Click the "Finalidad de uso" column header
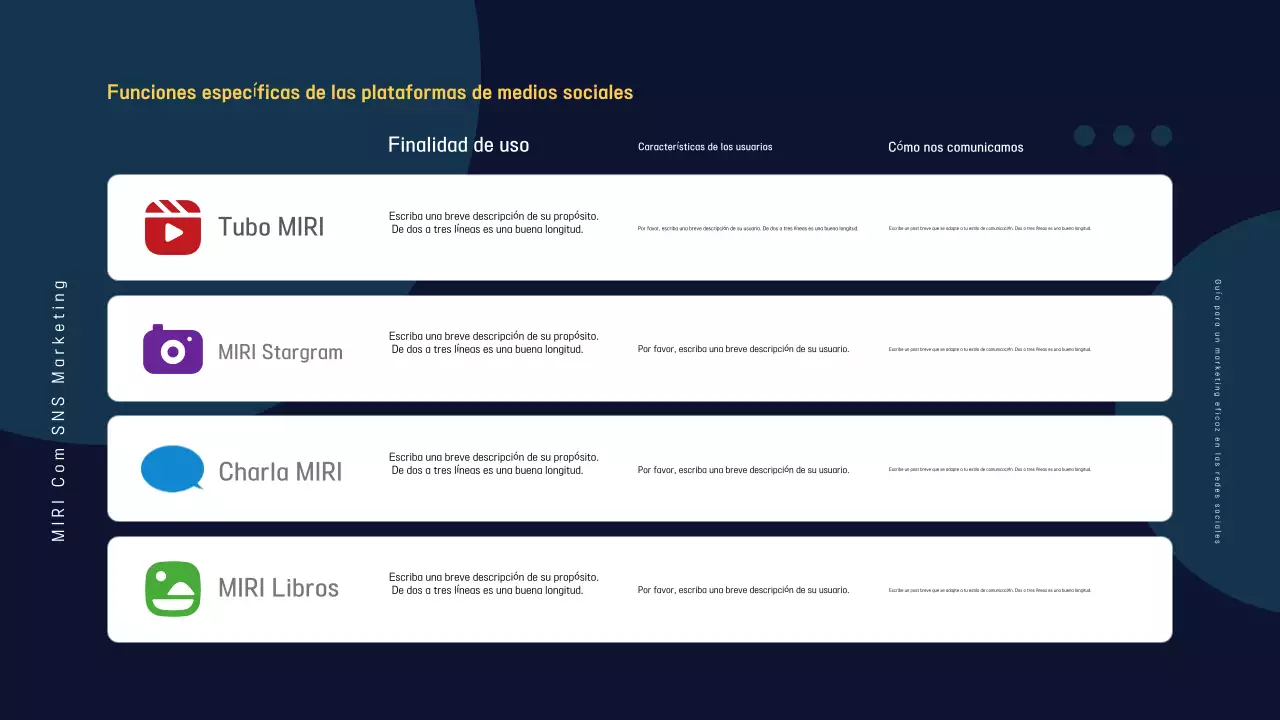Image resolution: width=1280 pixels, height=720 pixels. (x=458, y=145)
